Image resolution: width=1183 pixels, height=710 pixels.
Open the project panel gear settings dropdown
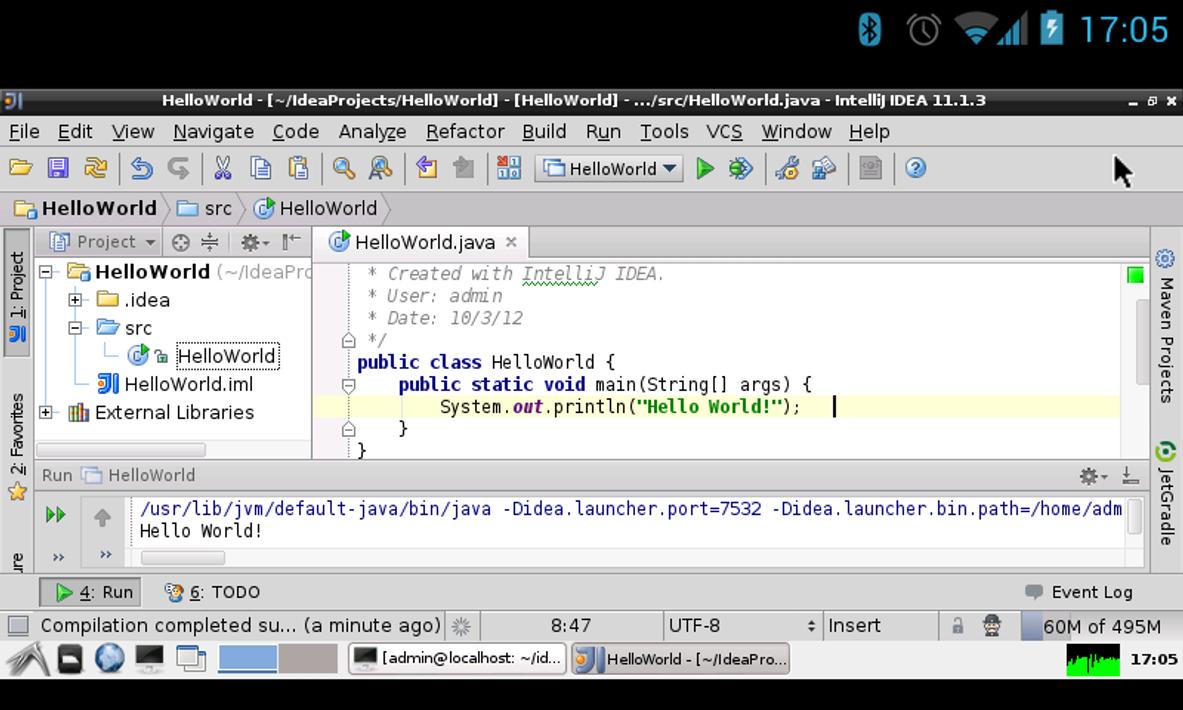click(254, 242)
